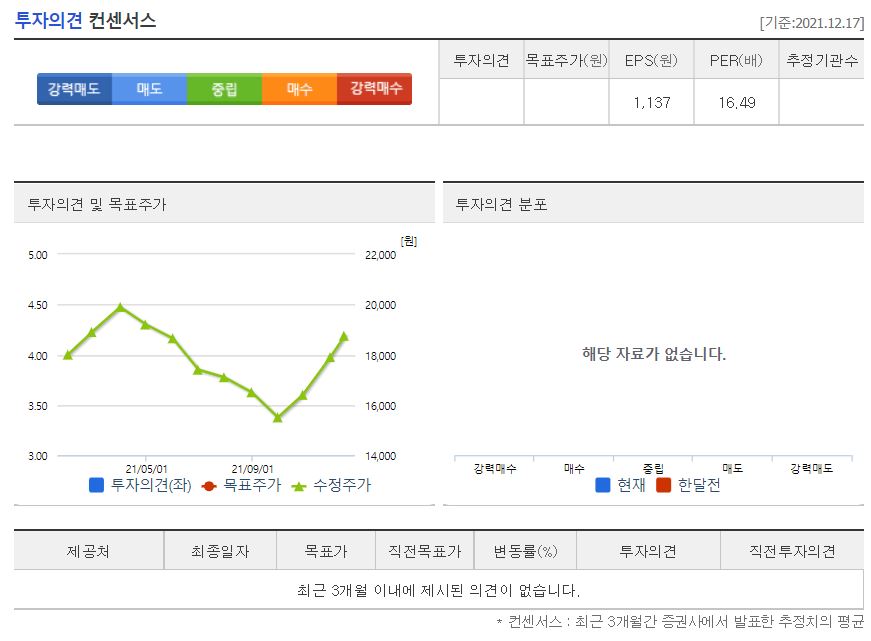Image resolution: width=871 pixels, height=641 pixels.
Task: Switch to the 목표가 column
Action: (320, 549)
